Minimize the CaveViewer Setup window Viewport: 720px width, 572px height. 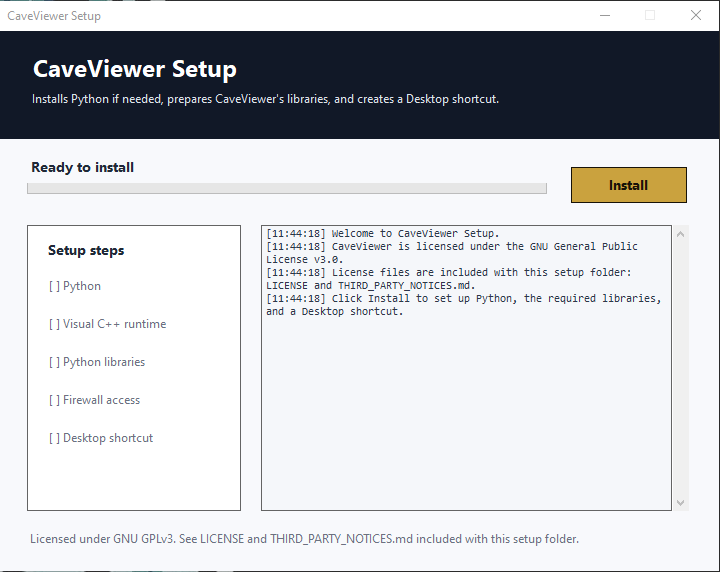click(605, 16)
